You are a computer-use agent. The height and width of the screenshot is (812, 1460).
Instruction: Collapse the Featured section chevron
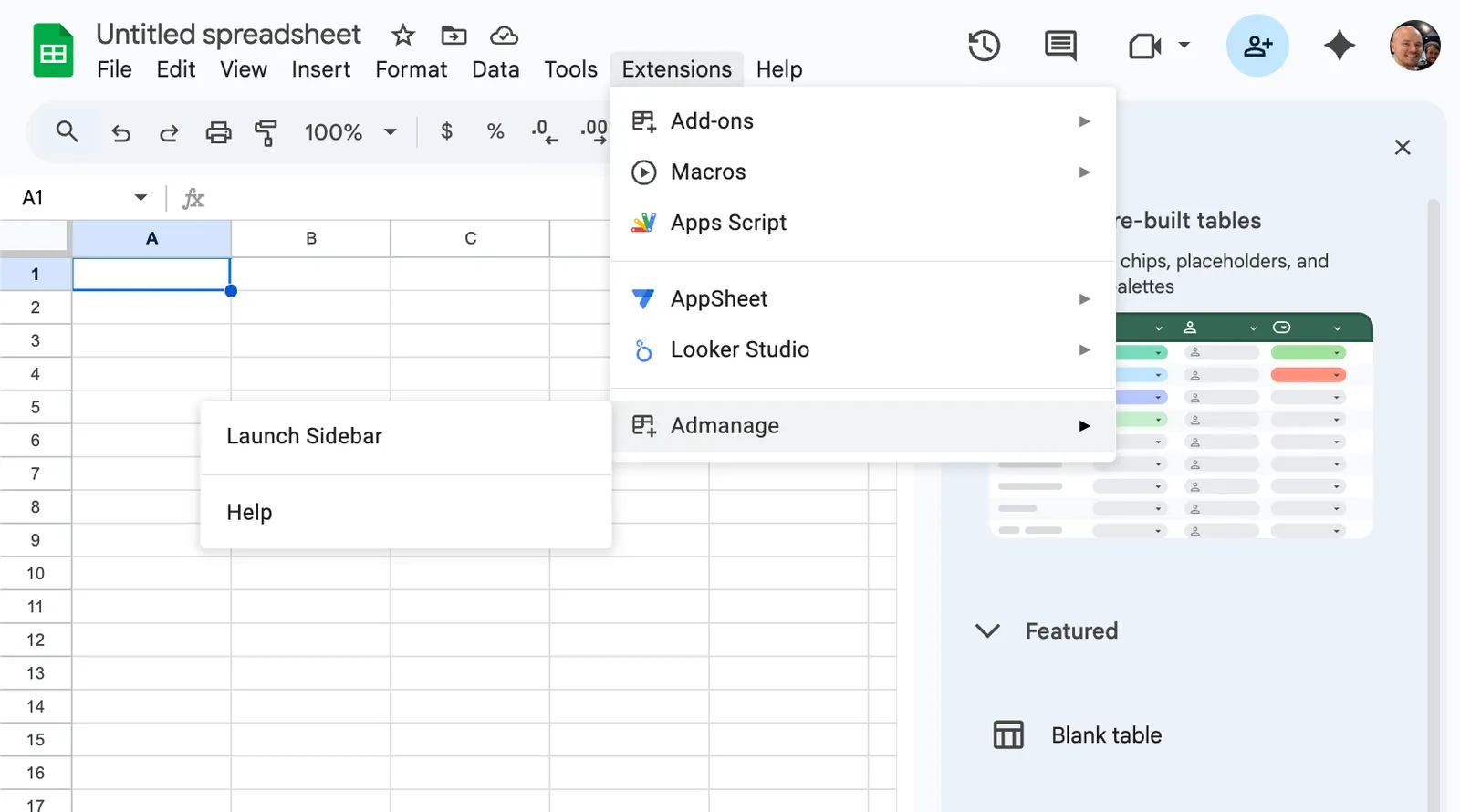pos(987,630)
